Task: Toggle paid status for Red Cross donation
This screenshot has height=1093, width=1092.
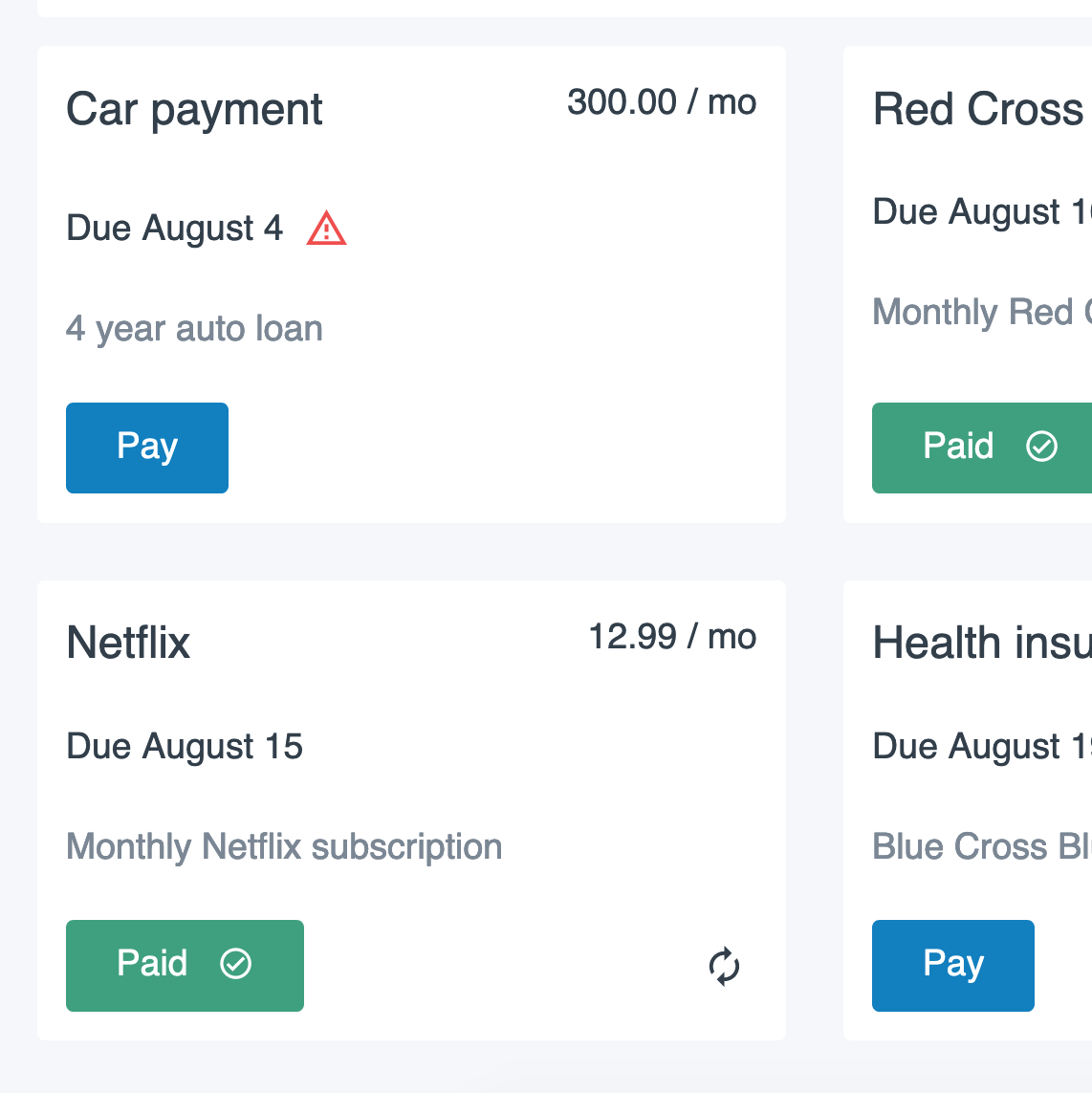Action: tap(975, 448)
